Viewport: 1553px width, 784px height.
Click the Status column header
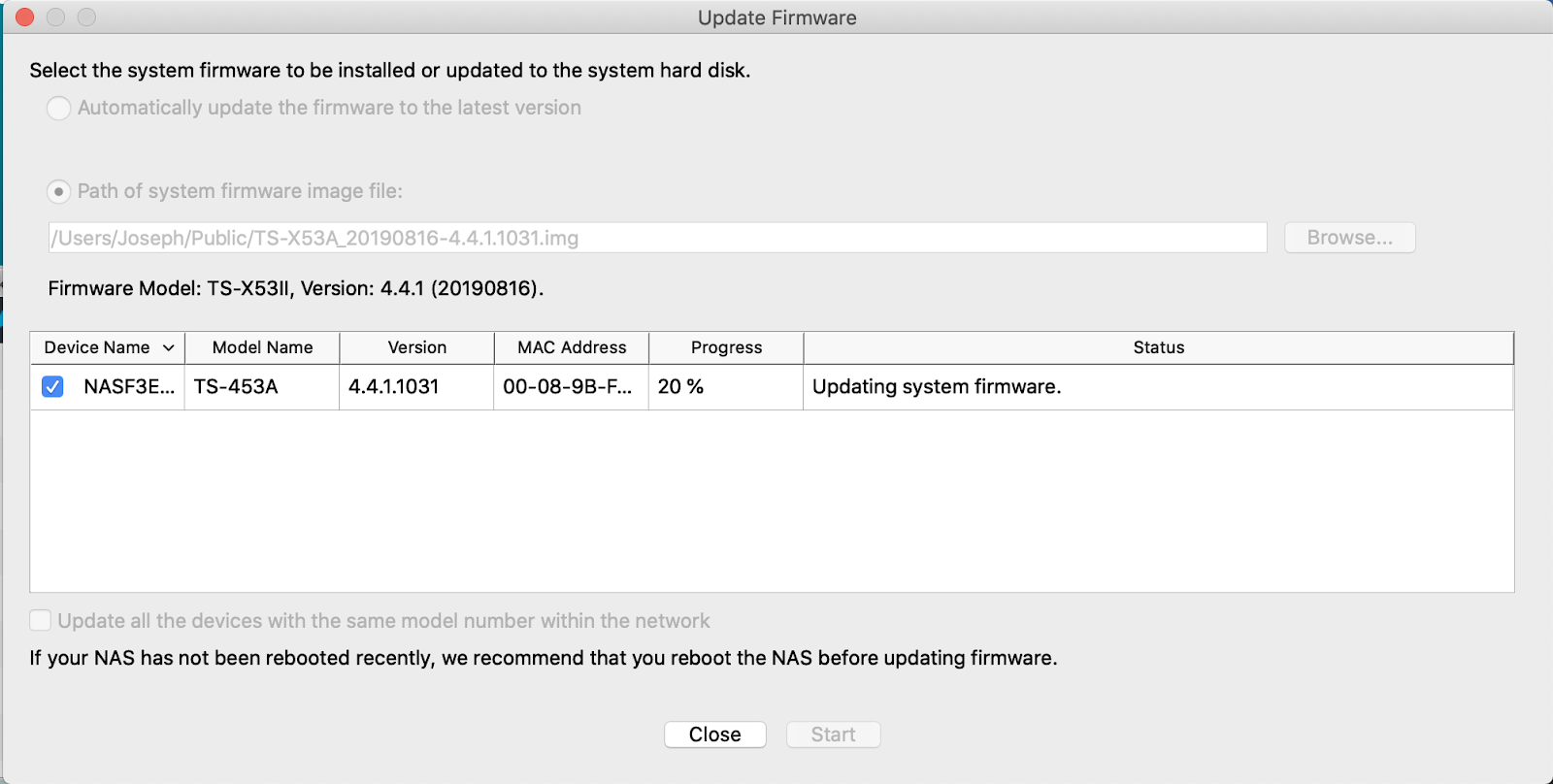coord(1159,347)
